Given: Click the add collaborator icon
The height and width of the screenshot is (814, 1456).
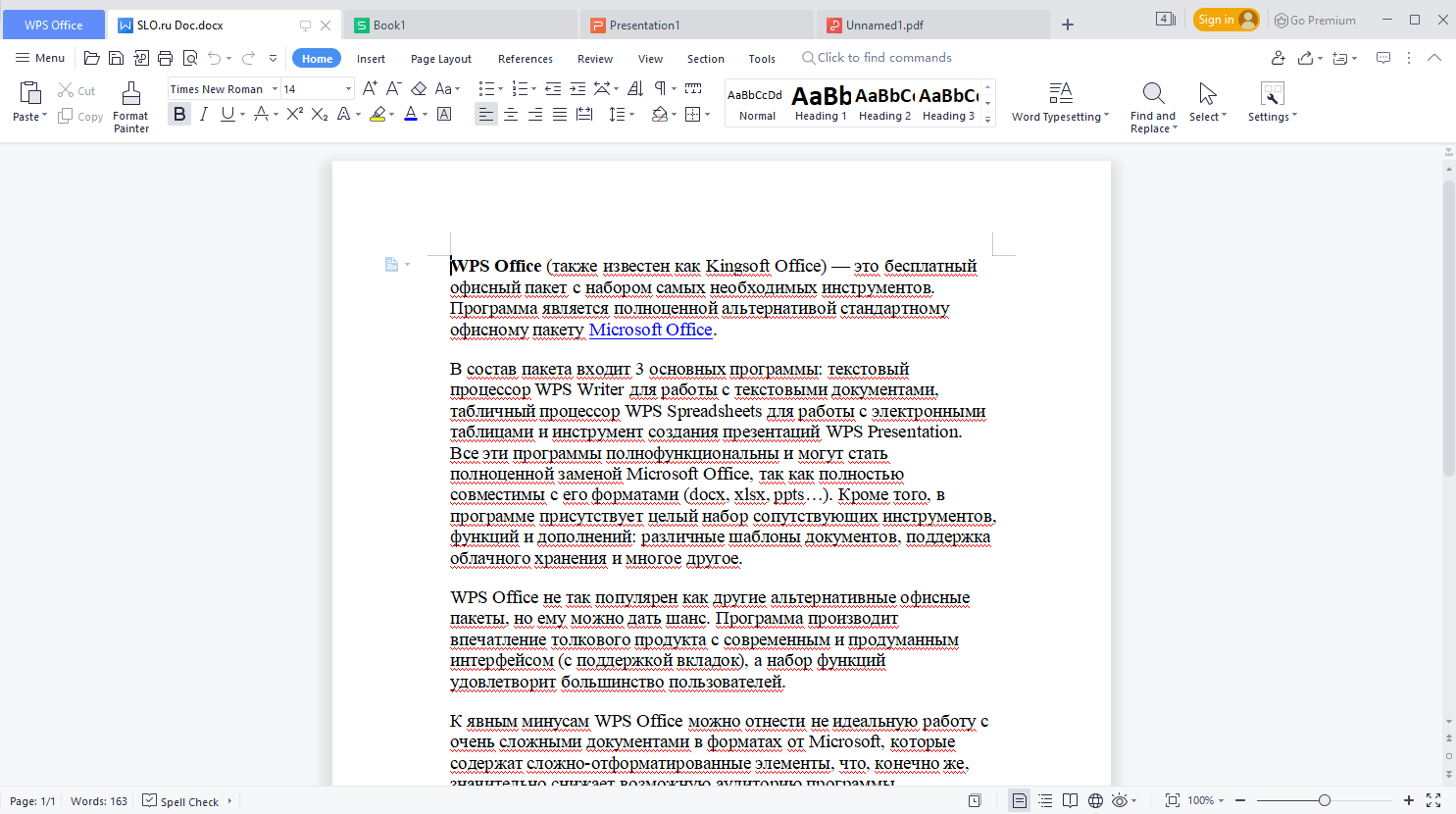Looking at the screenshot, I should coord(1278,58).
